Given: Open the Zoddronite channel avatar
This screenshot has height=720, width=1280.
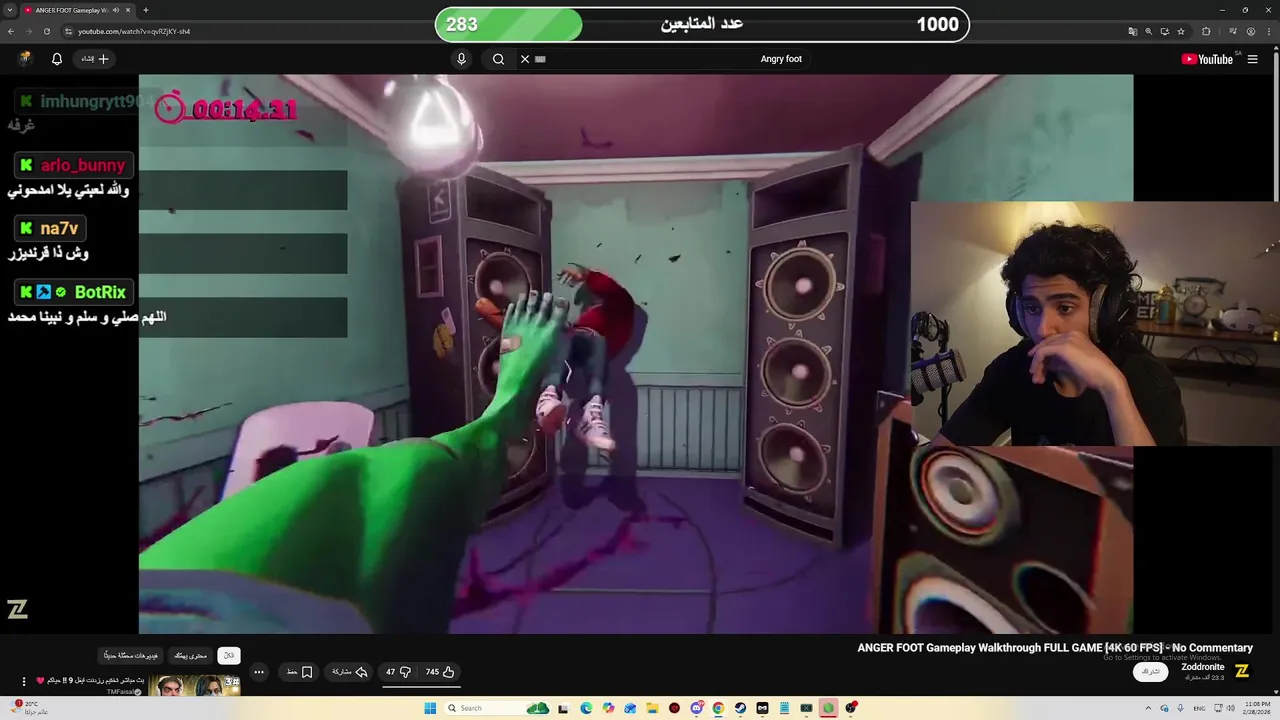Looking at the screenshot, I should click(1242, 671).
